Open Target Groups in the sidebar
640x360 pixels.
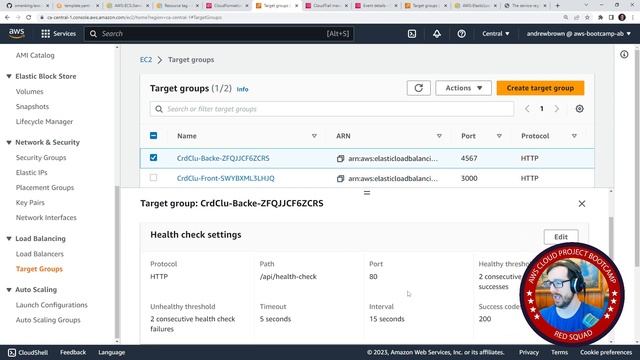click(x=39, y=269)
